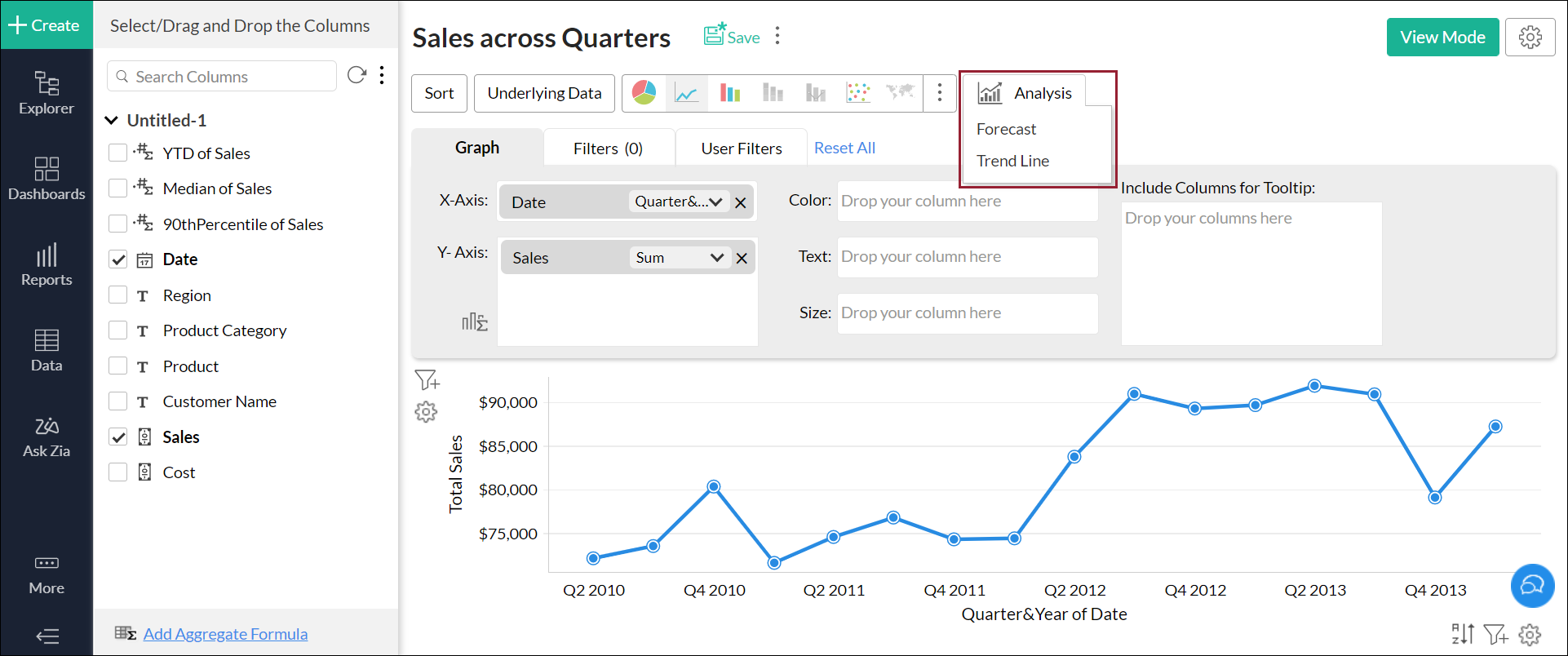The width and height of the screenshot is (1568, 656).
Task: Switch to the Filters (0) tab
Action: 608,148
